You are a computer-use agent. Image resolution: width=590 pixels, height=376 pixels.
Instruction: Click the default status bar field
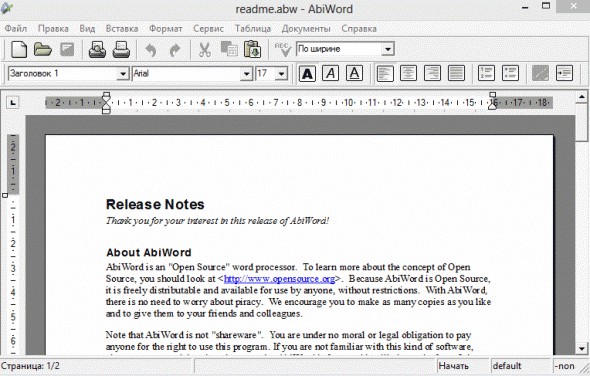coord(521,366)
